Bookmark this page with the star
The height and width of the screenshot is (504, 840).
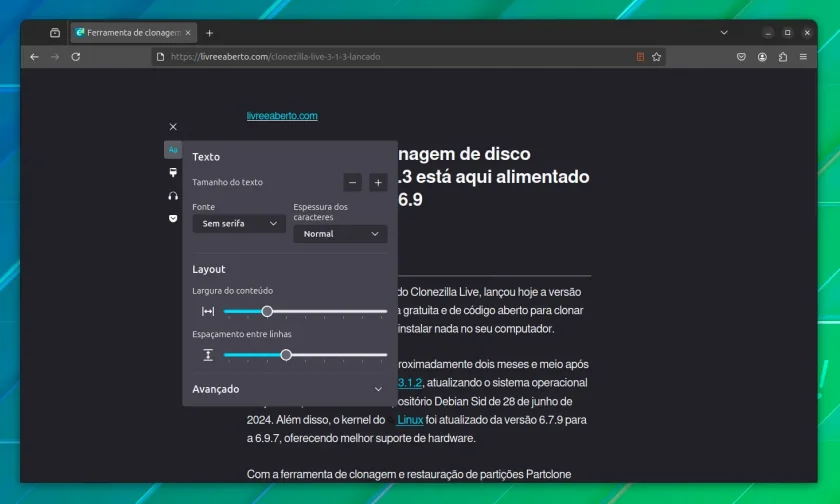657,57
